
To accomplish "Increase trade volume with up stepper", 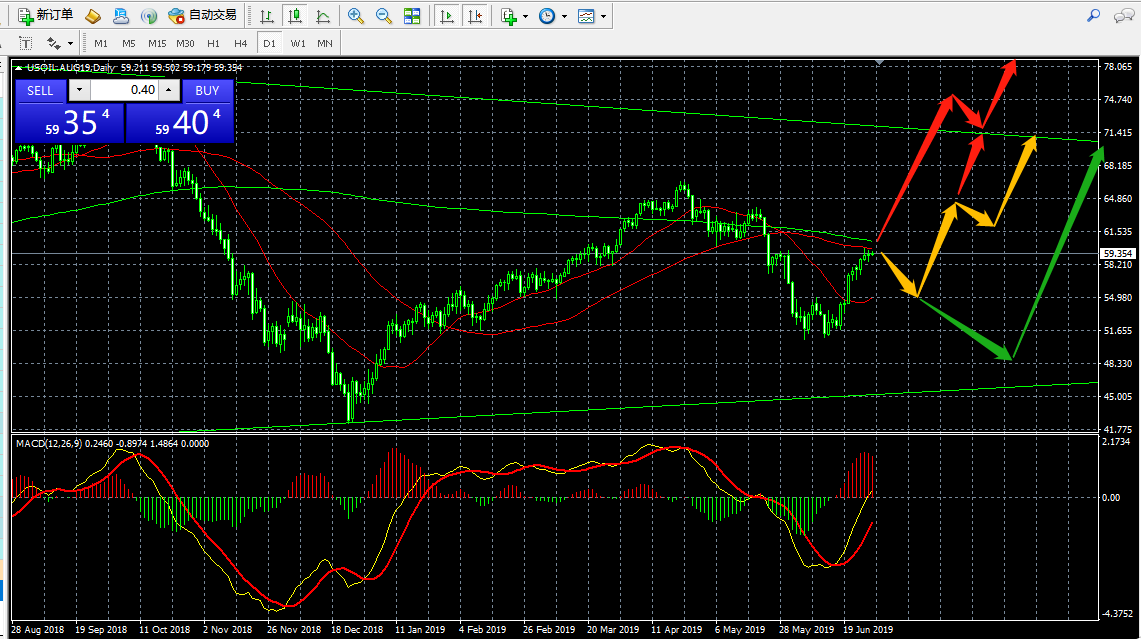I will (x=169, y=90).
